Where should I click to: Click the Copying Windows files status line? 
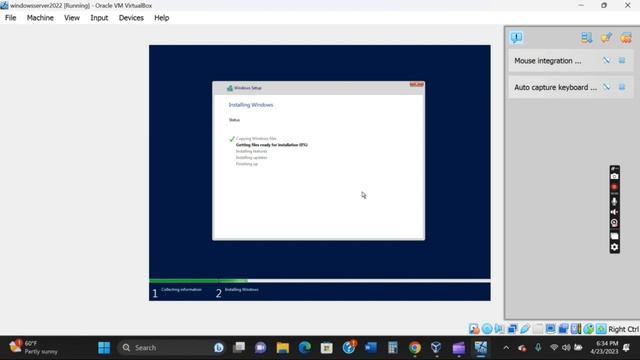256,139
